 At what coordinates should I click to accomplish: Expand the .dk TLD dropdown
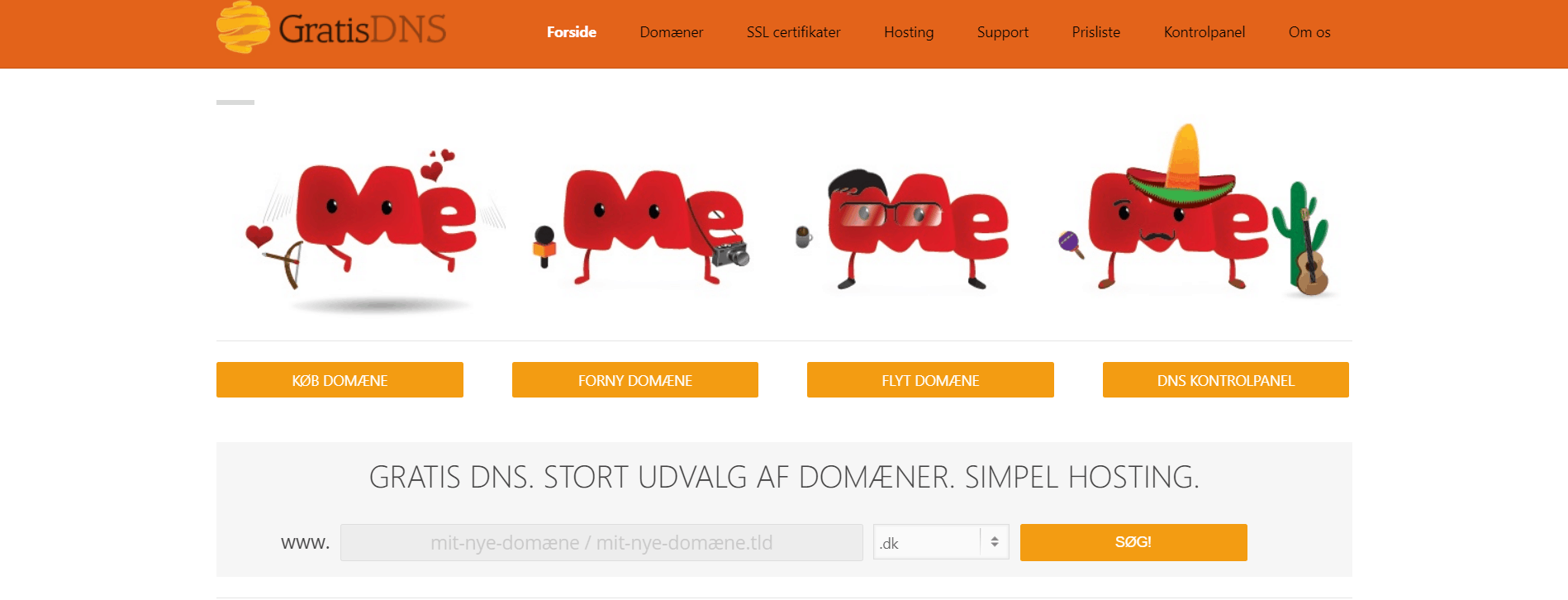pyautogui.click(x=941, y=543)
